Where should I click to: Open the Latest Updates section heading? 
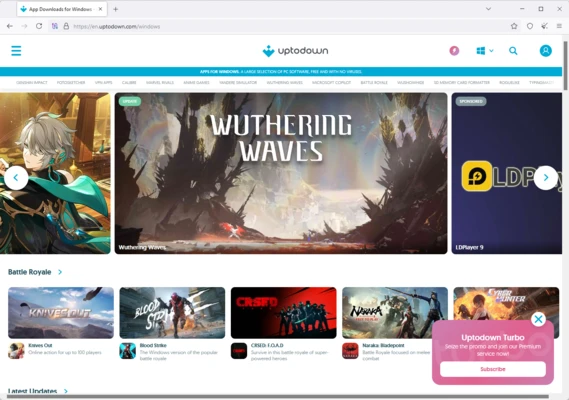(x=33, y=391)
